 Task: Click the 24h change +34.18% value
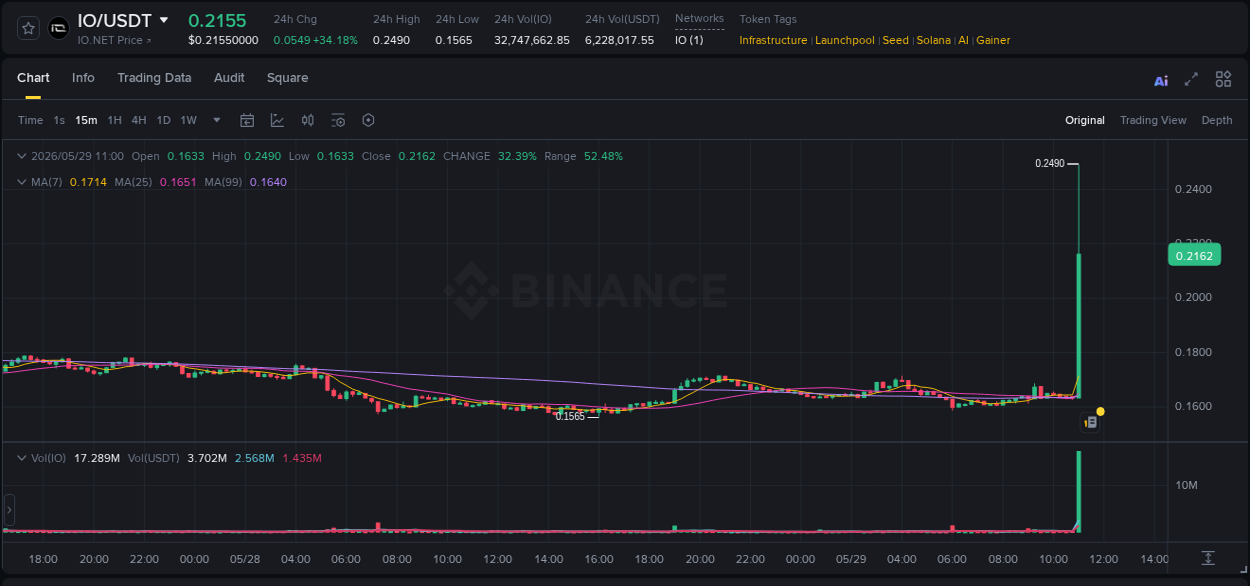[x=335, y=40]
